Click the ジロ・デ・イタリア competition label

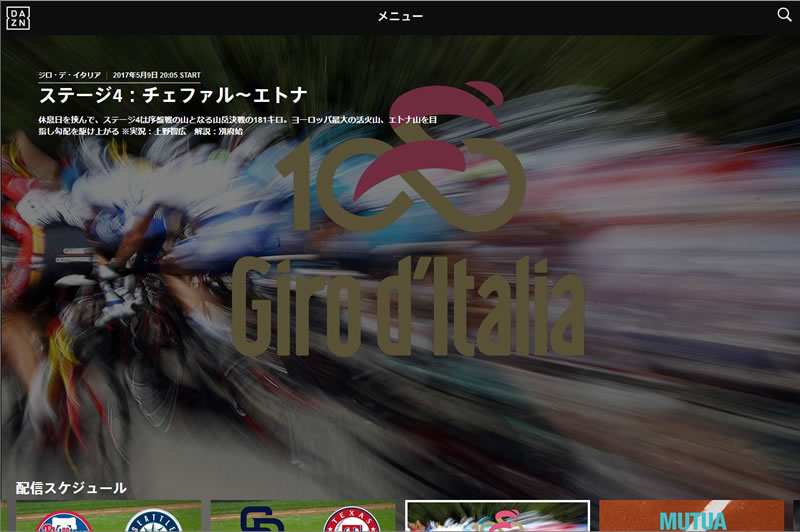click(x=69, y=75)
